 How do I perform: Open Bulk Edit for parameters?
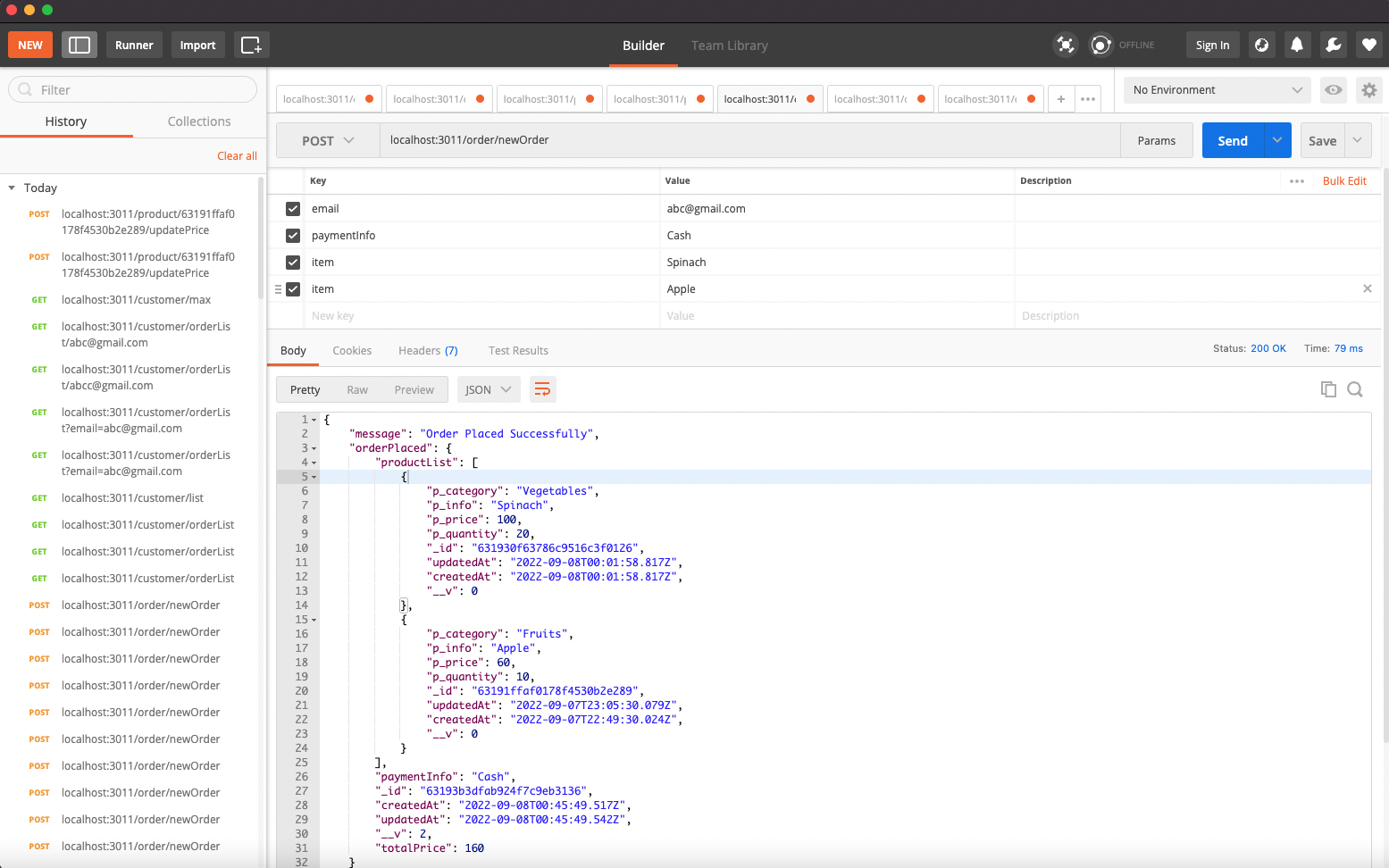pyautogui.click(x=1343, y=180)
